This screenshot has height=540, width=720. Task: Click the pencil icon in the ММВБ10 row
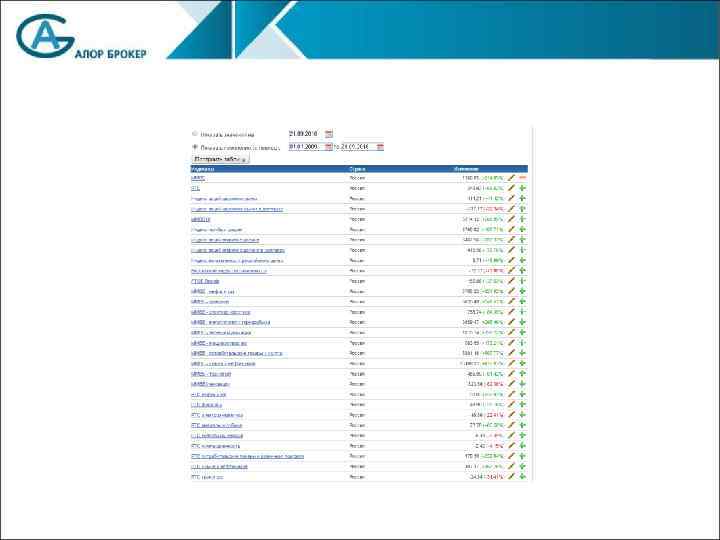[x=512, y=219]
